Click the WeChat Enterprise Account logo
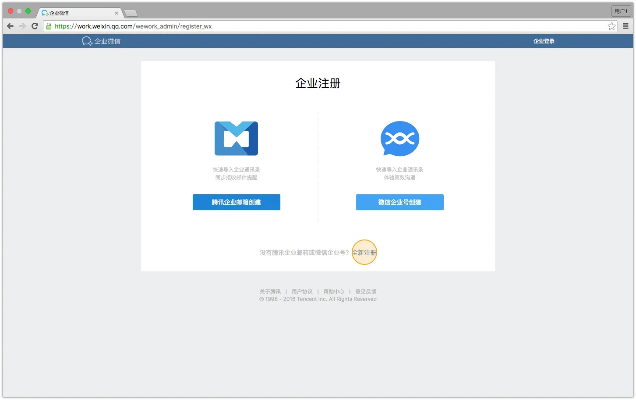The height and width of the screenshot is (400, 636). 400,138
